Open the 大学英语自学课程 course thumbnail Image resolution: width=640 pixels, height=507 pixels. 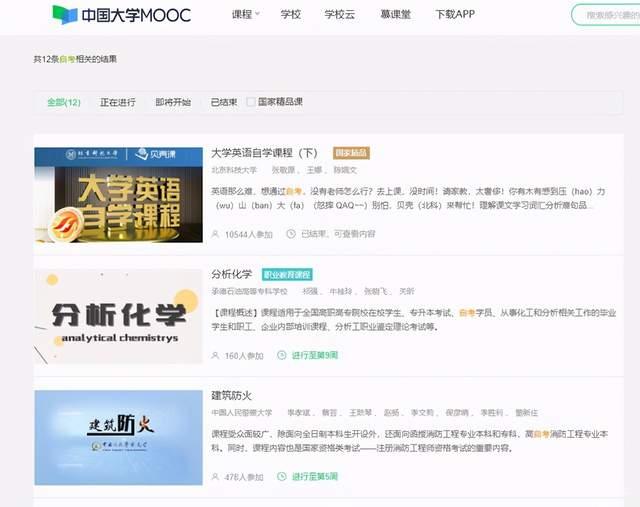point(118,195)
